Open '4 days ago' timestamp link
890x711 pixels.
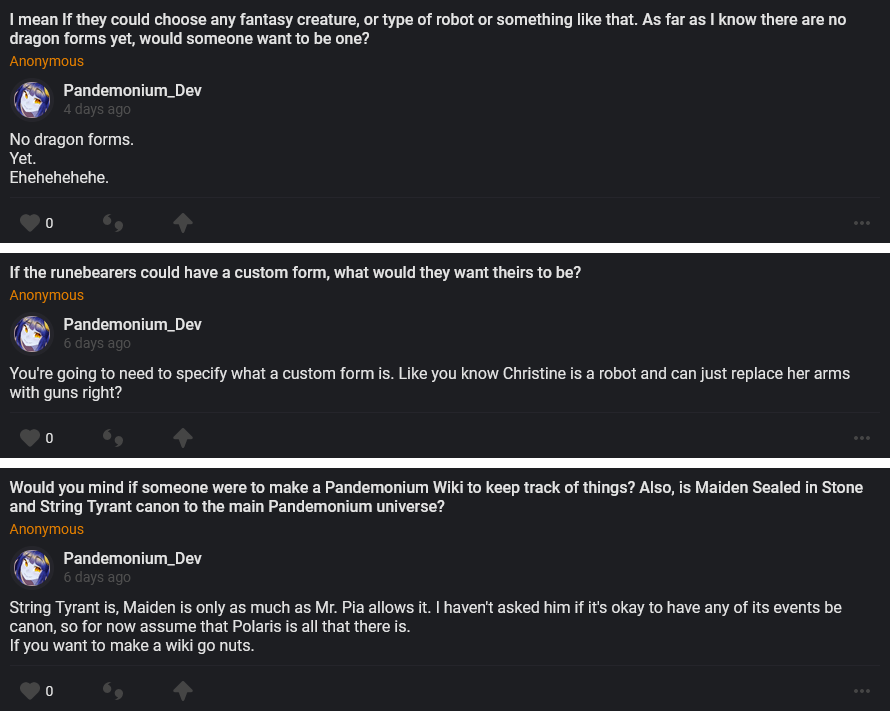click(97, 109)
